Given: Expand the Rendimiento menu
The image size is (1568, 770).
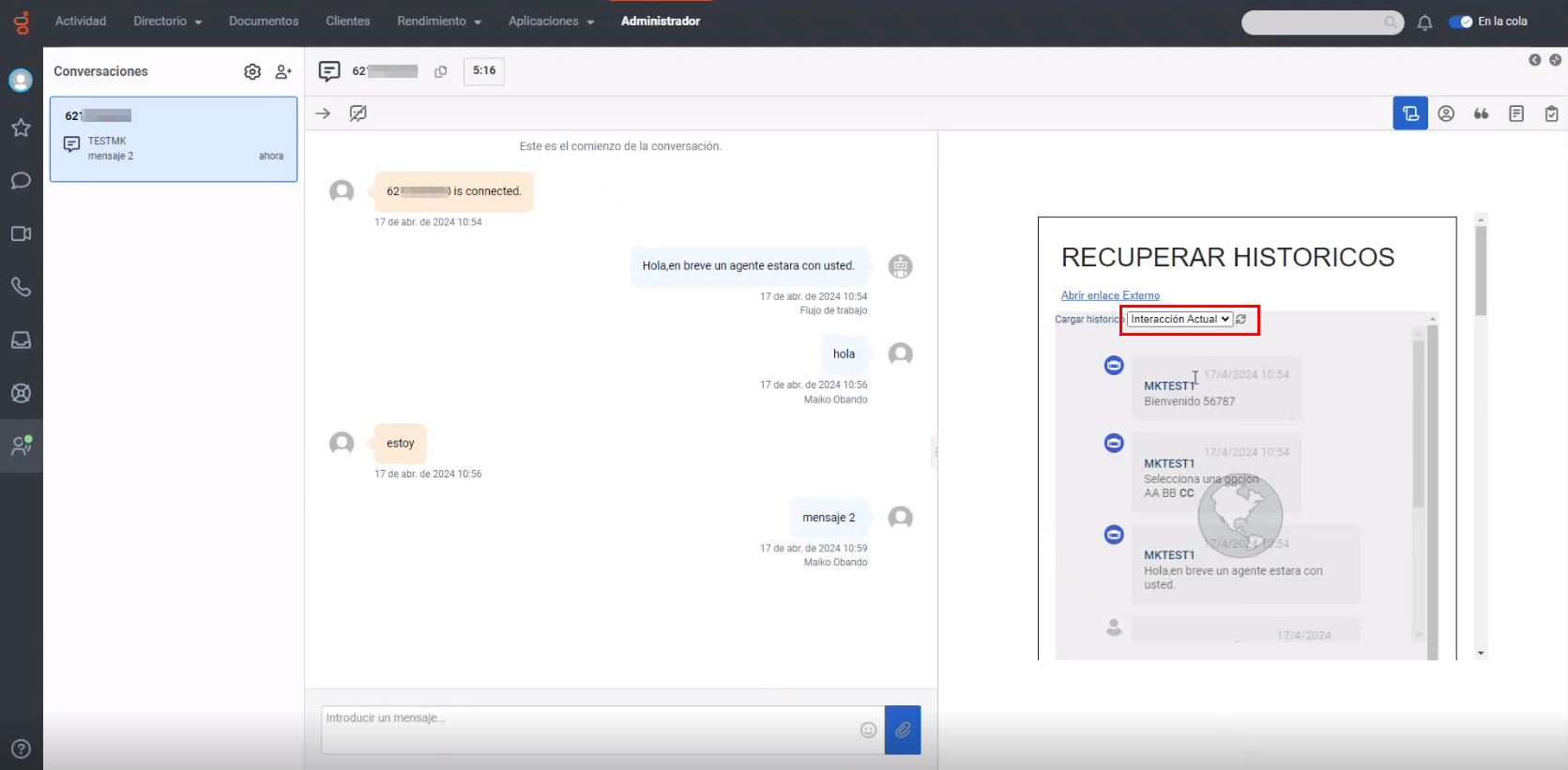Looking at the screenshot, I should pyautogui.click(x=438, y=22).
